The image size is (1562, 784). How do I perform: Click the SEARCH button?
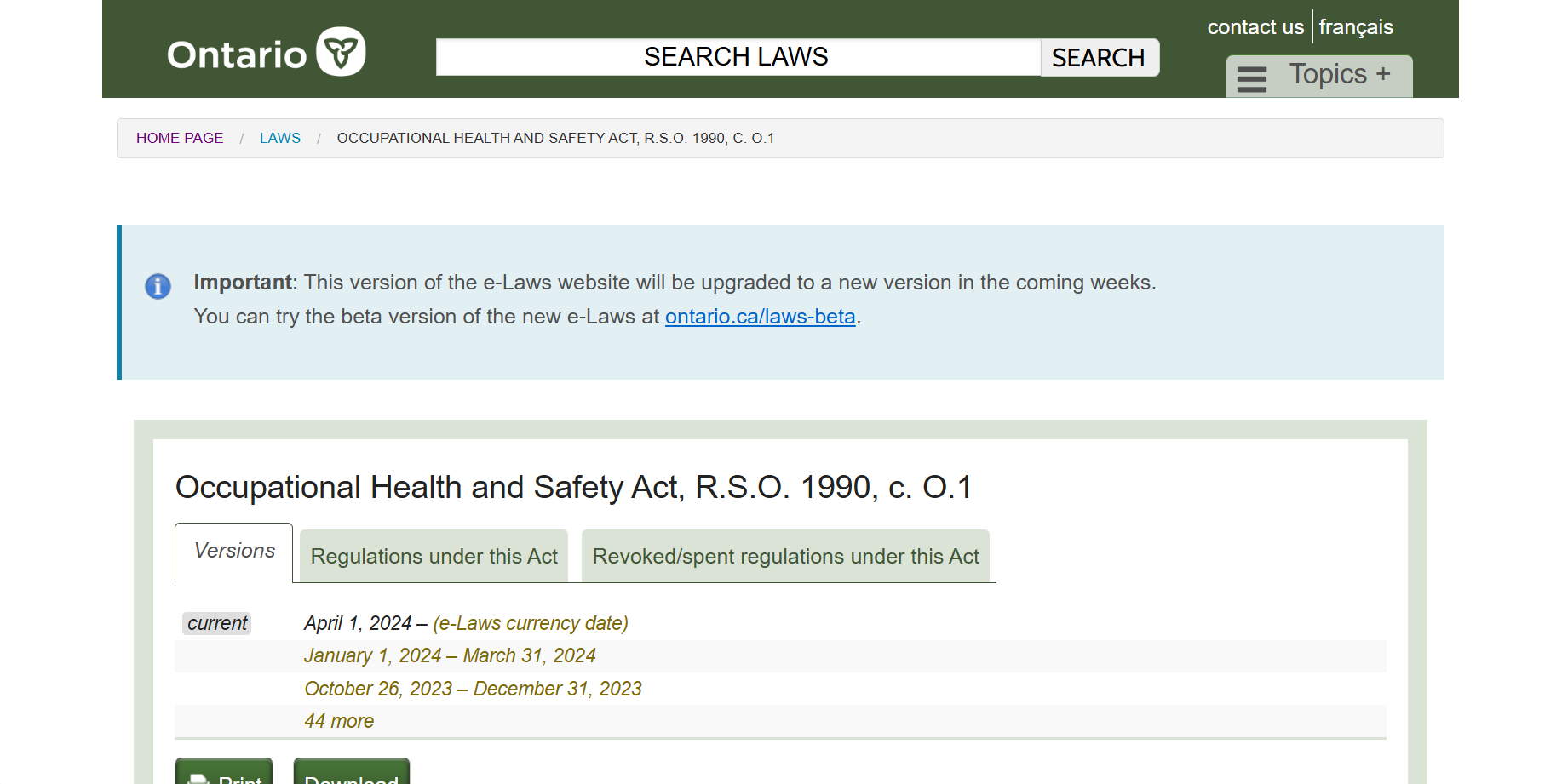click(1099, 58)
